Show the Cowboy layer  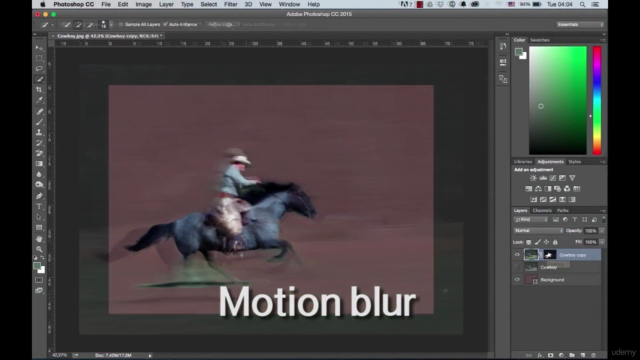coord(517,267)
